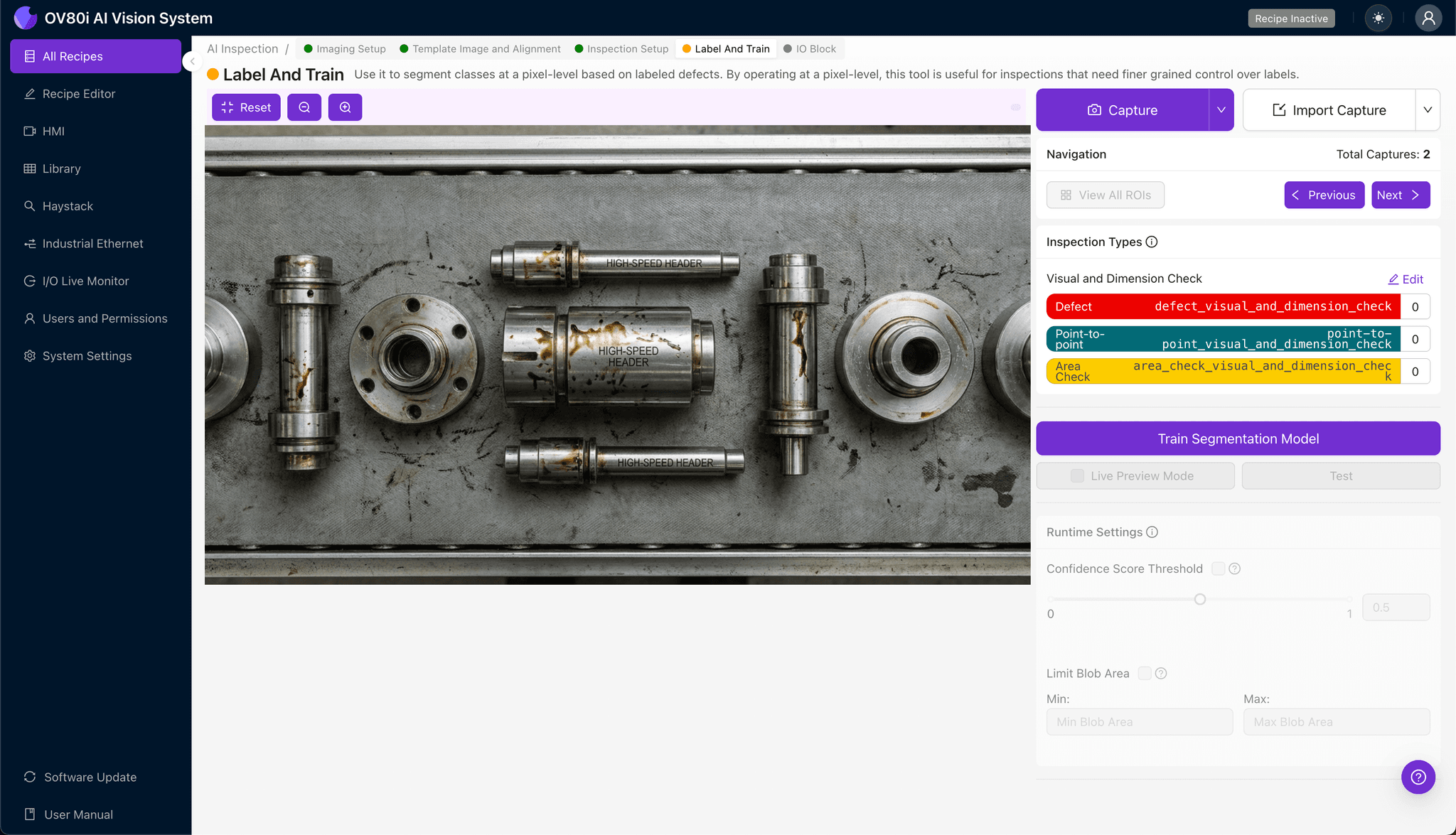Enable the Confidence Score Threshold toggle
The width and height of the screenshot is (1456, 835).
1217,568
